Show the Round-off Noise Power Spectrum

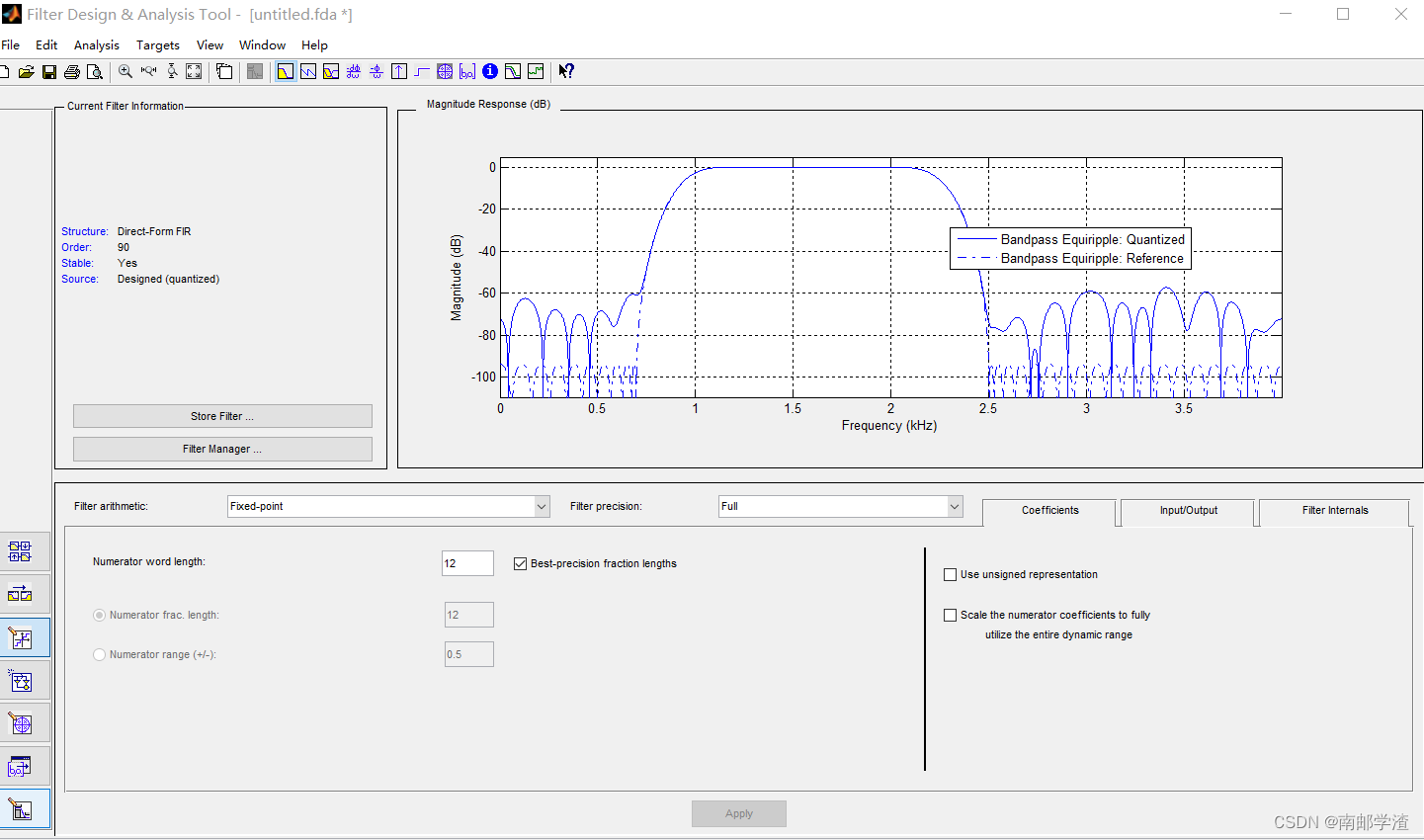coord(536,71)
